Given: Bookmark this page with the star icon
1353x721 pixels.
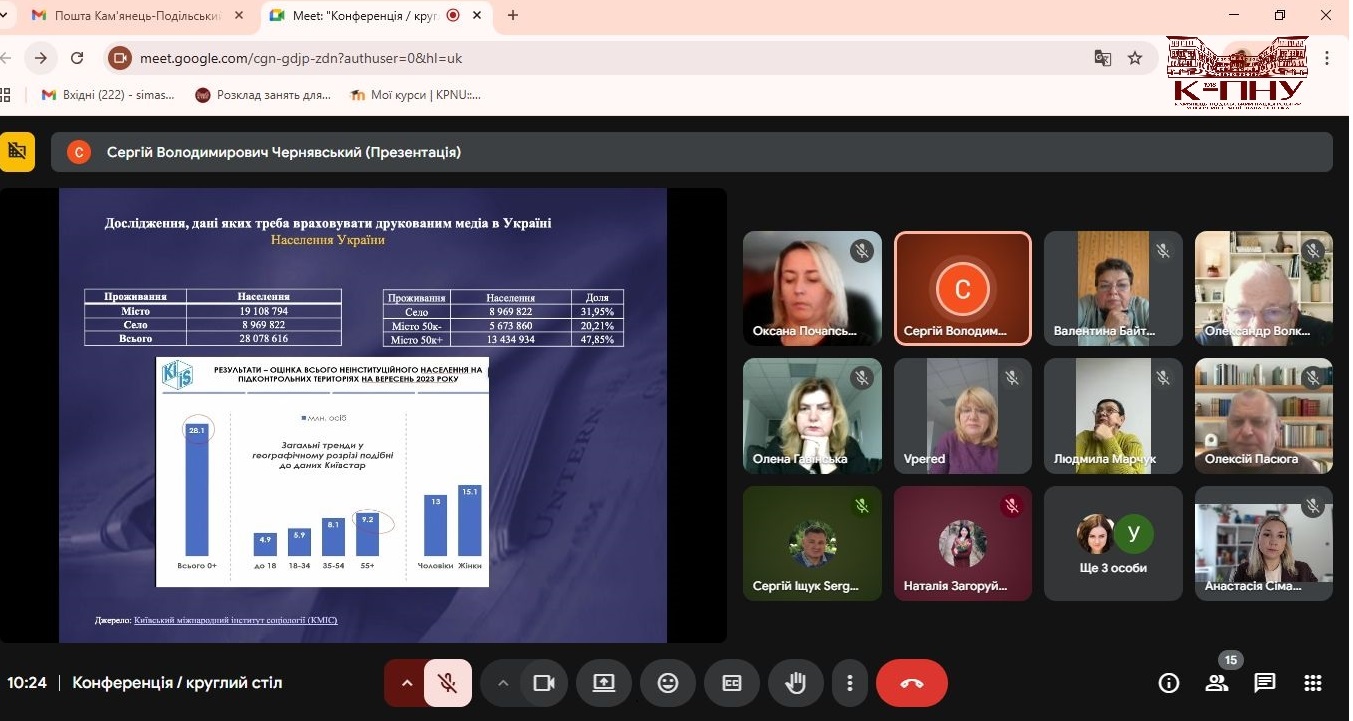Looking at the screenshot, I should click(1135, 58).
